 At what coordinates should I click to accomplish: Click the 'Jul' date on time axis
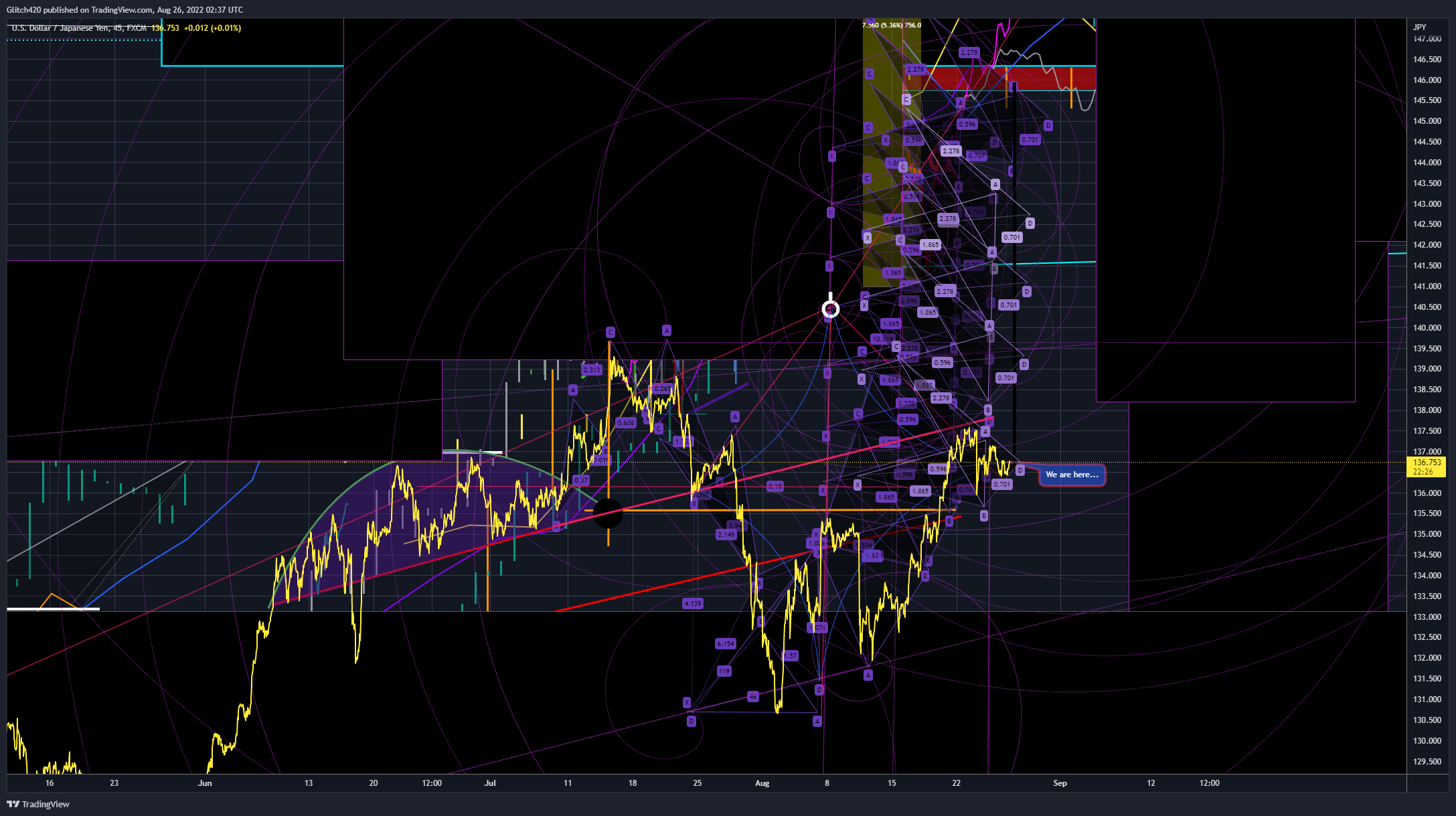click(x=490, y=783)
